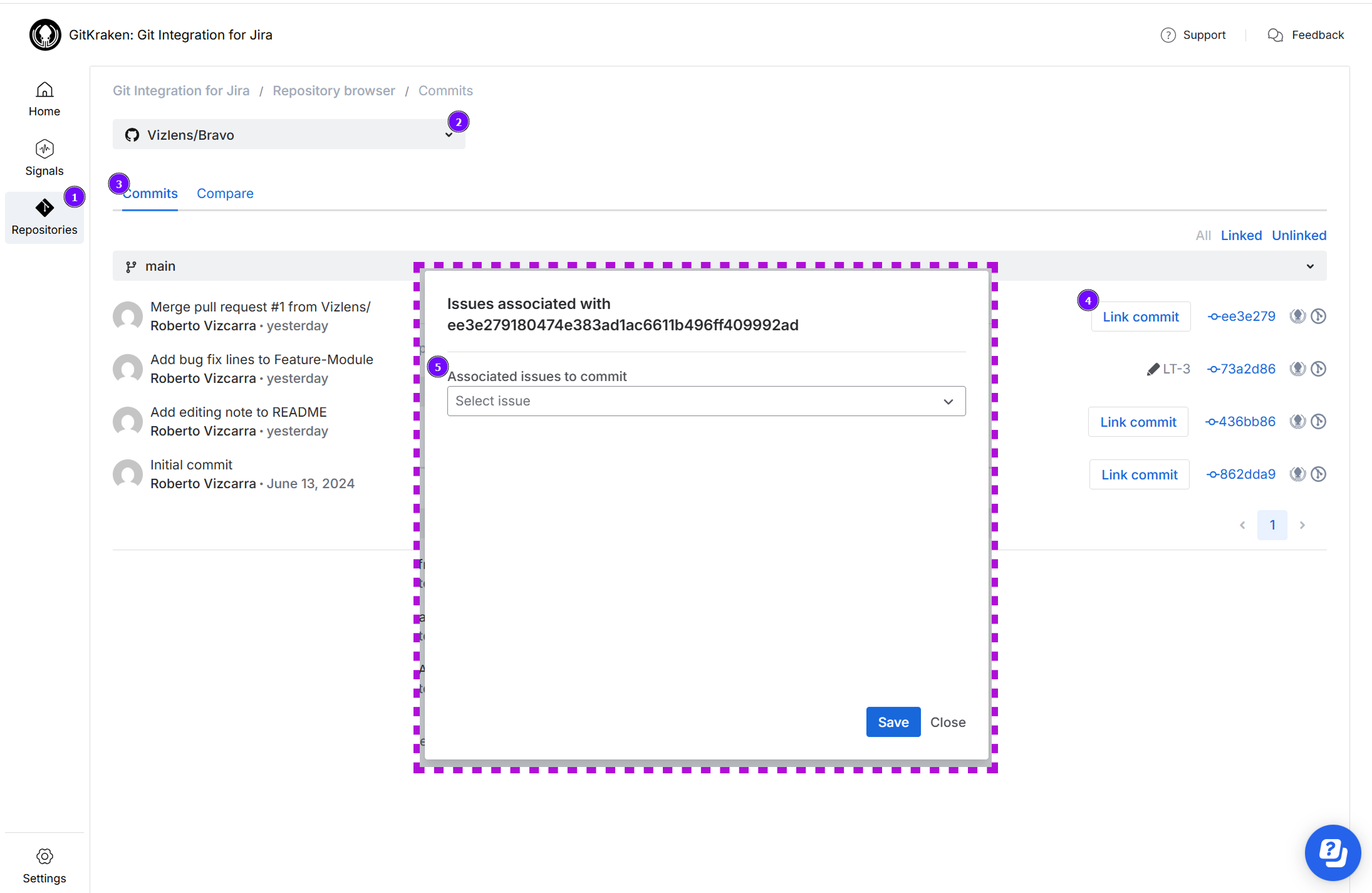Click the Support help icon
The image size is (1372, 893).
(1168, 35)
